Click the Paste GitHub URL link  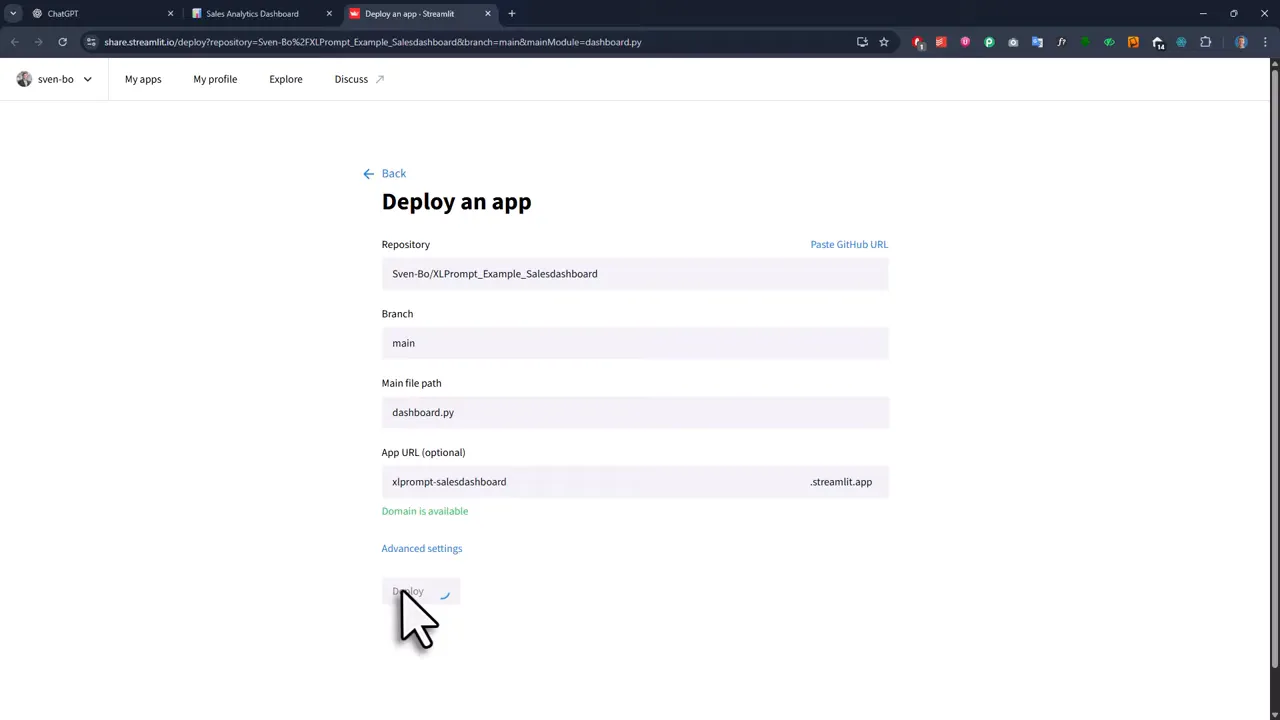848,244
